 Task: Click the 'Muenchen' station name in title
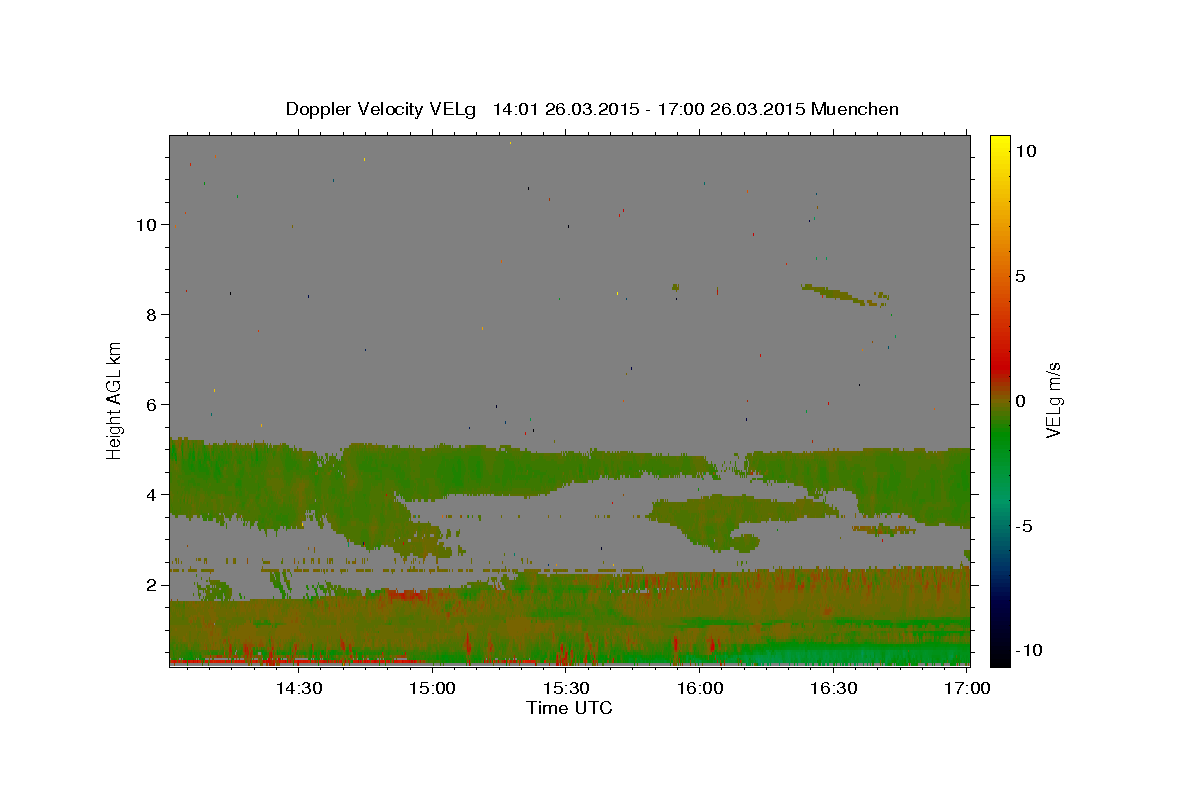(x=856, y=109)
